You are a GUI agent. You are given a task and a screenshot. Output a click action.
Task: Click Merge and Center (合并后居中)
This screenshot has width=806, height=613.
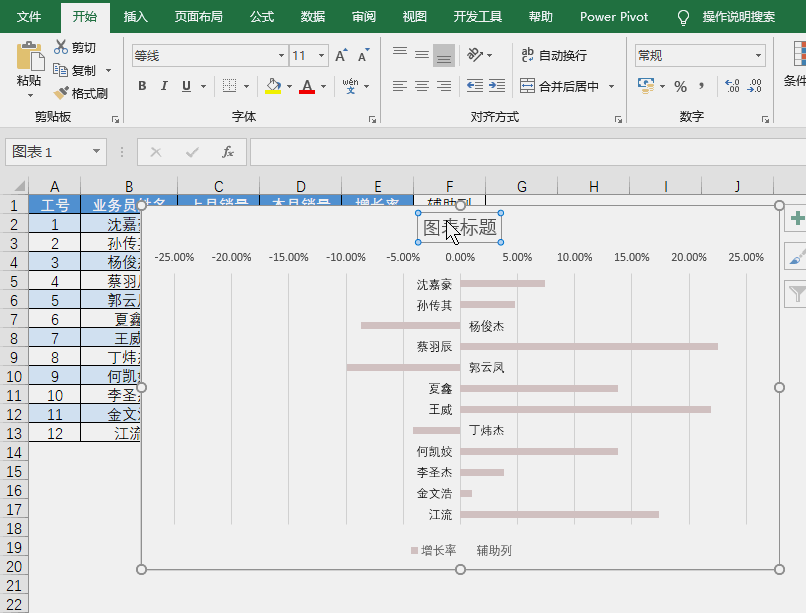click(x=559, y=86)
